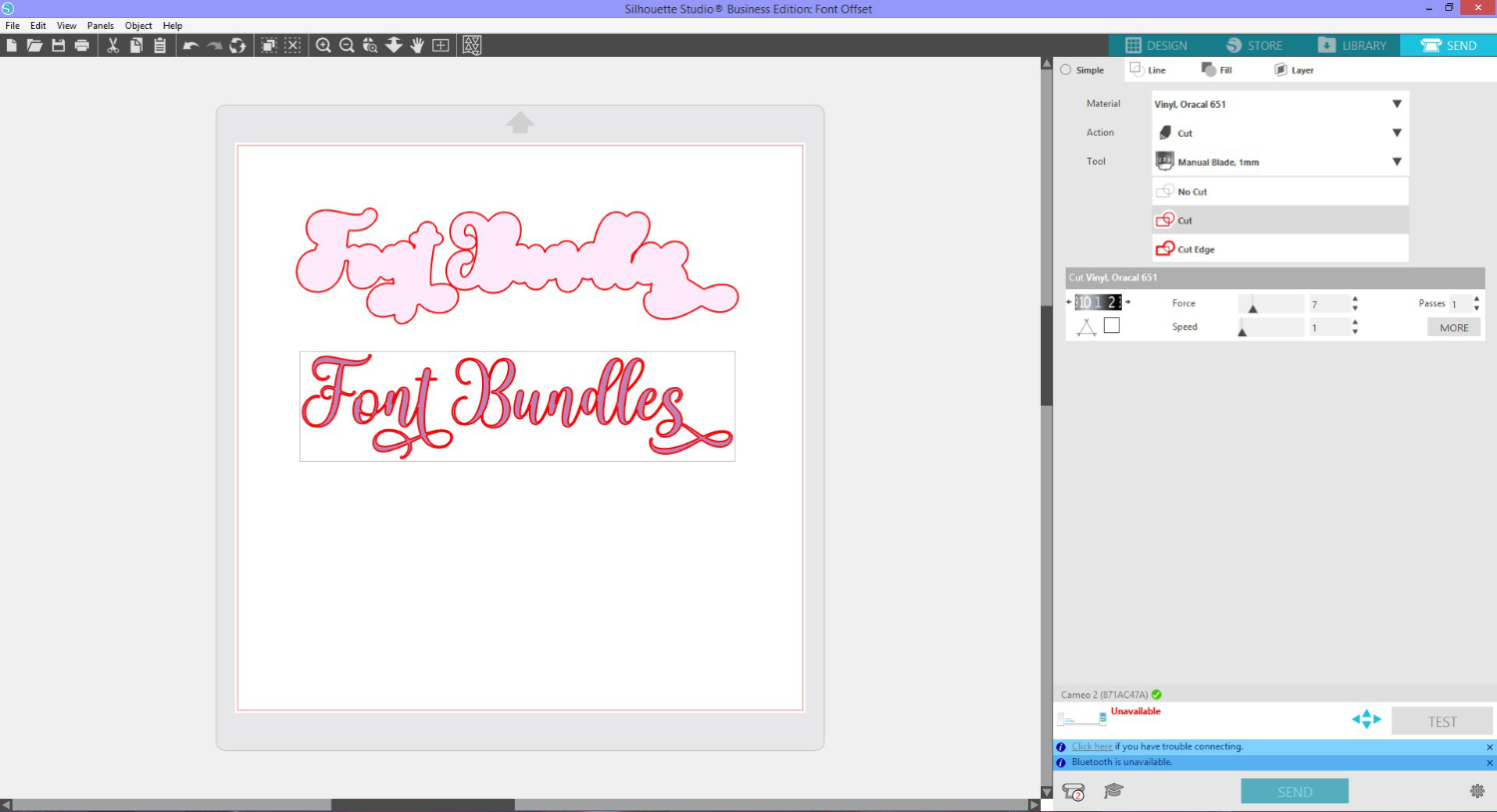Image resolution: width=1497 pixels, height=812 pixels.
Task: Zoom in on the canvas
Action: click(x=323, y=45)
